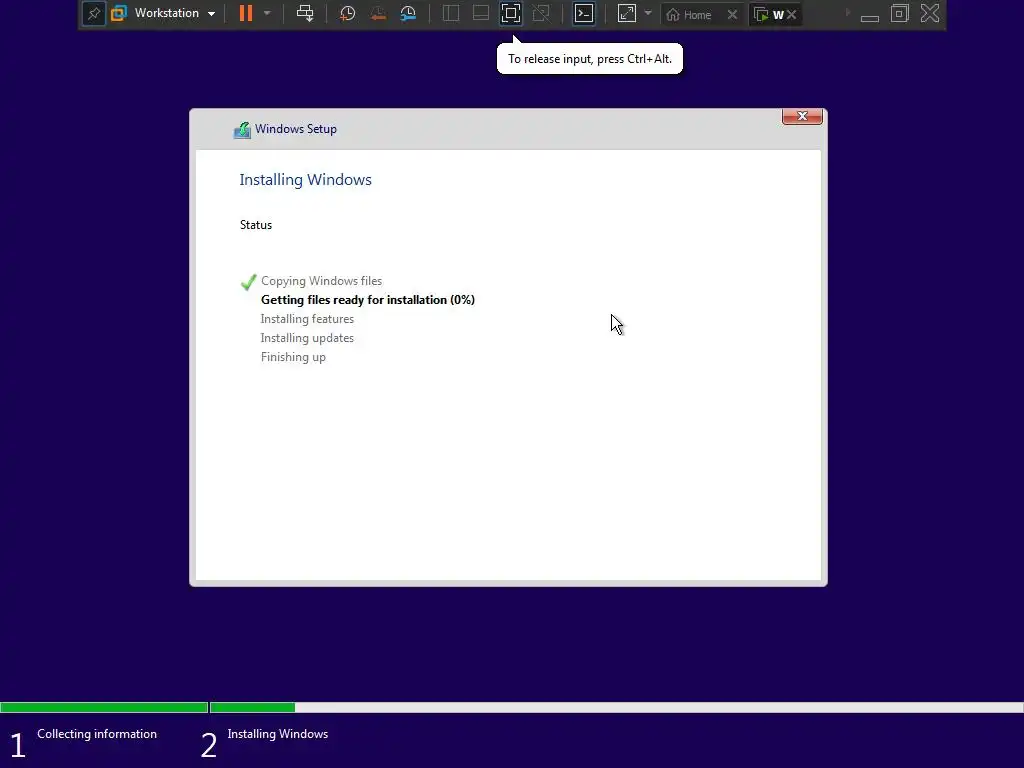Click the 'Installing features' step
The height and width of the screenshot is (768, 1024).
click(x=307, y=319)
